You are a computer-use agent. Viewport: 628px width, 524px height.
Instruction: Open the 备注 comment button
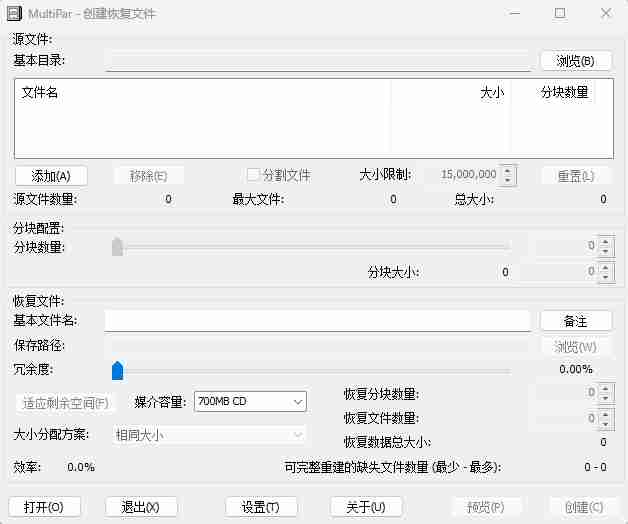click(x=576, y=321)
